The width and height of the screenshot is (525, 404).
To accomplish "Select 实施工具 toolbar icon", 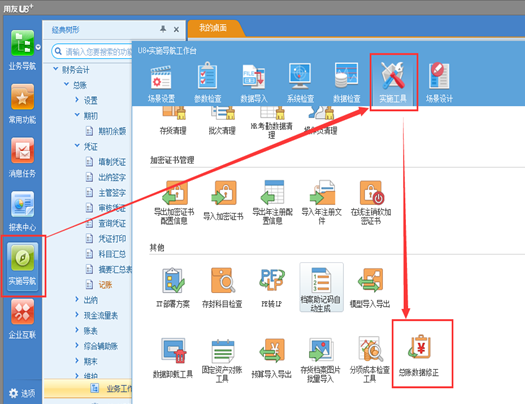I will pos(393,83).
